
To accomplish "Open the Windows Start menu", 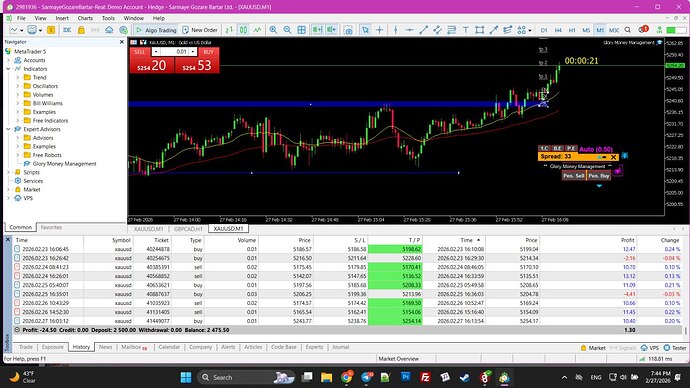I will (186, 377).
